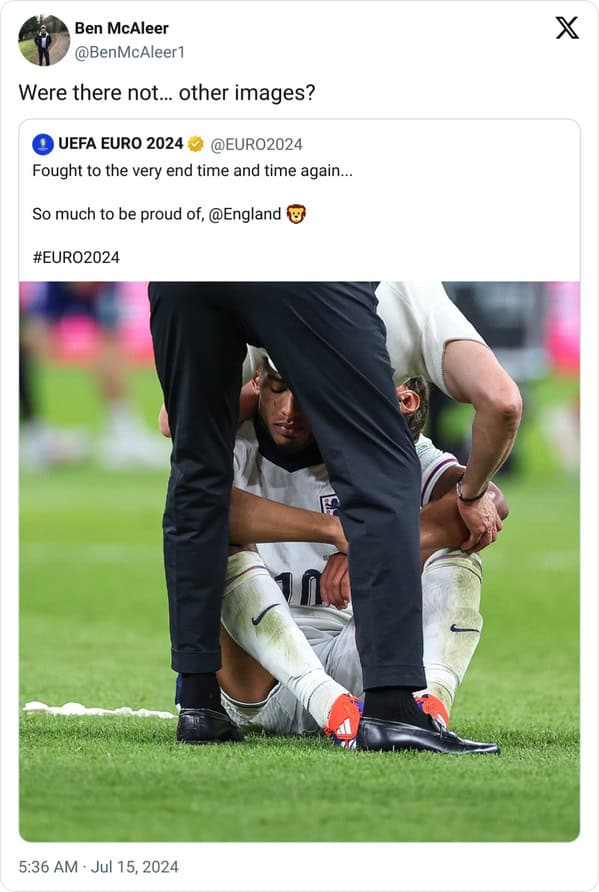Open the quoted tweet's player photo
This screenshot has width=599, height=892.
[300, 561]
